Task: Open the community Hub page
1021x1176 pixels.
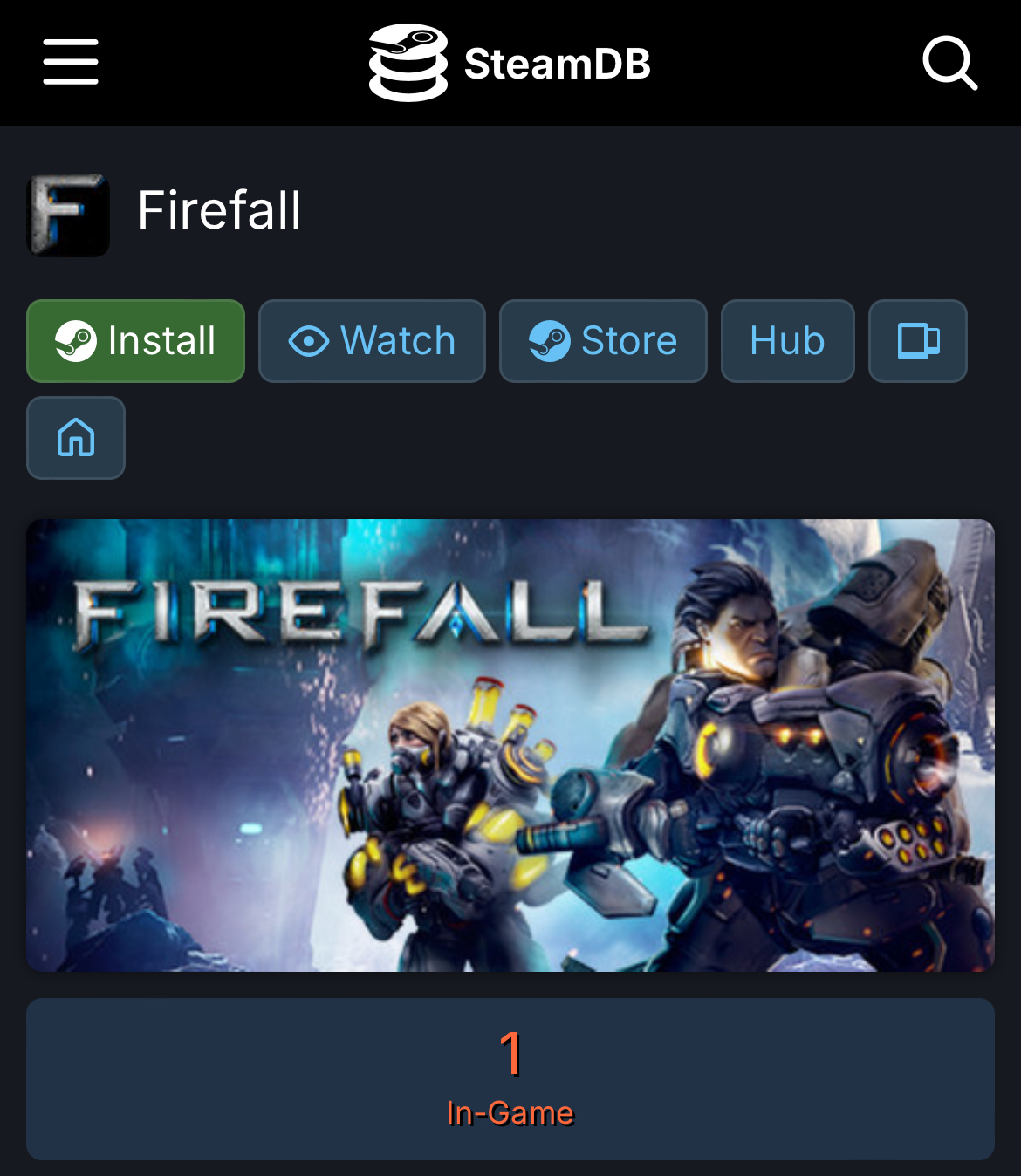Action: (x=788, y=341)
